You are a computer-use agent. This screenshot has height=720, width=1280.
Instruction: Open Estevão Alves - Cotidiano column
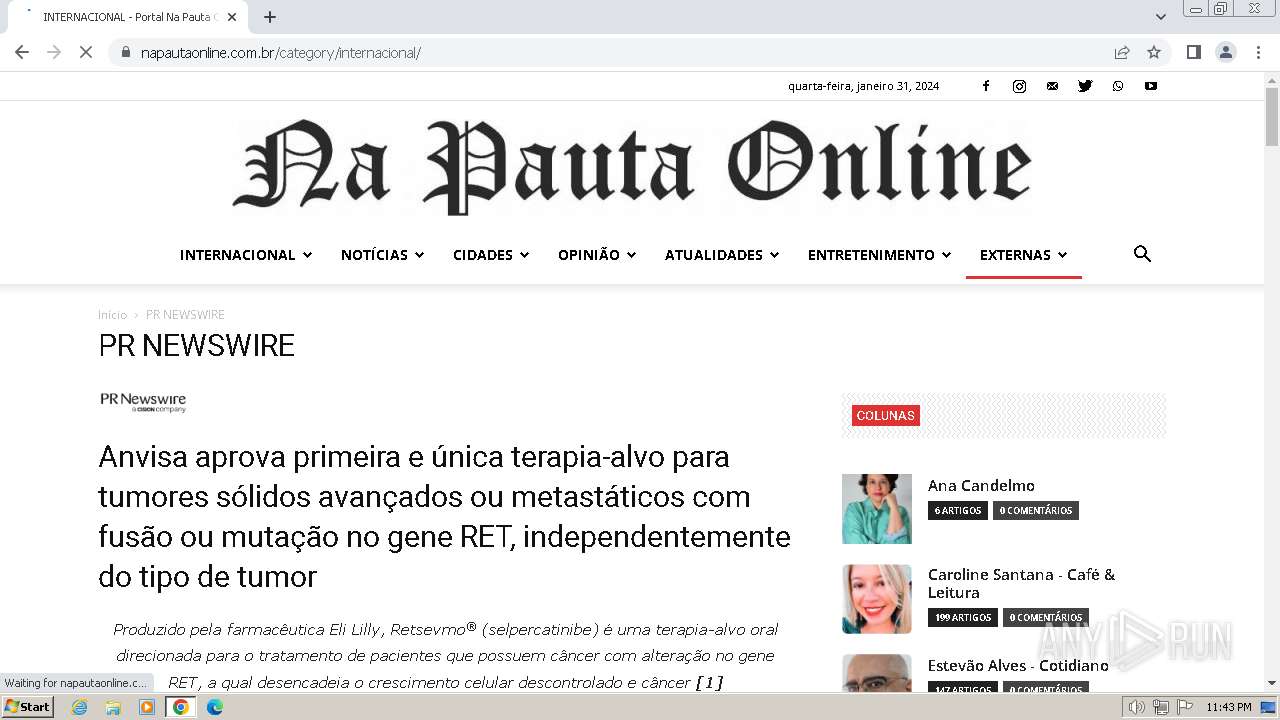pyautogui.click(x=1018, y=665)
